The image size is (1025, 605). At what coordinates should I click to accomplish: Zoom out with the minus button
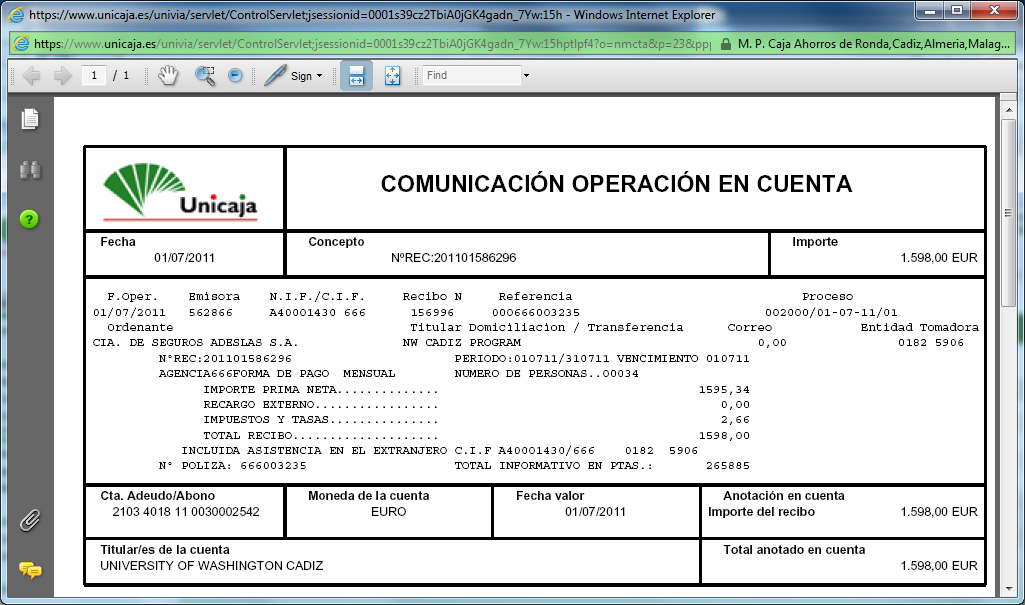(235, 76)
